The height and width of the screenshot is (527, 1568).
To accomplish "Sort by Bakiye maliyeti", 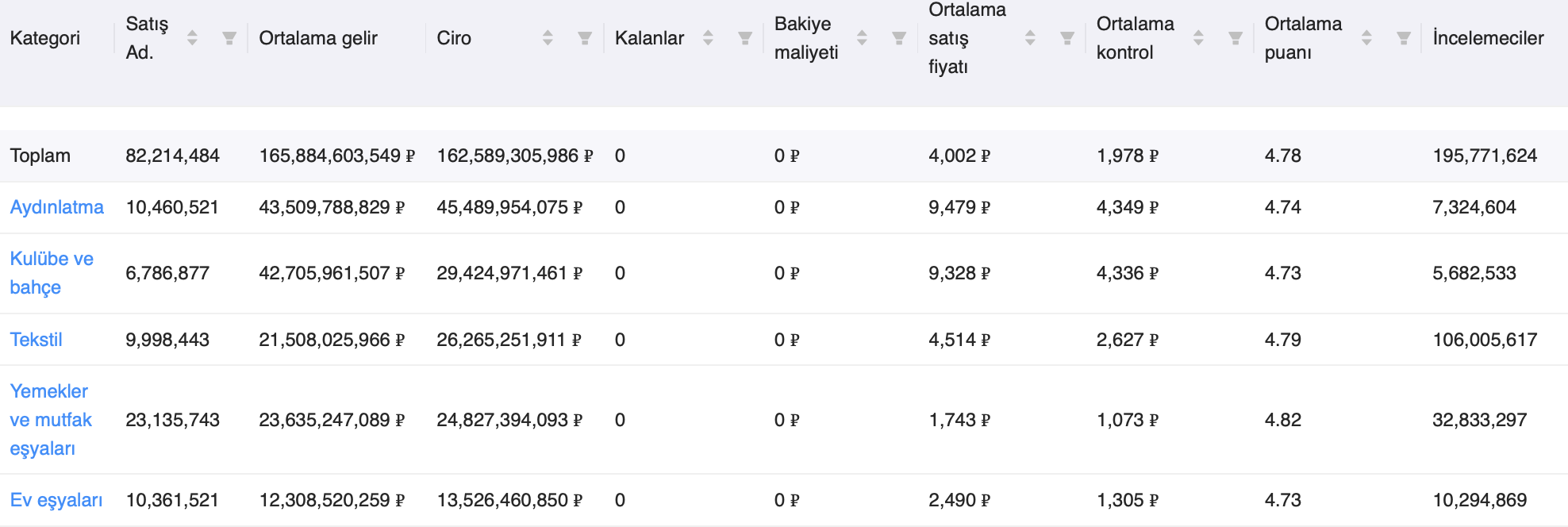I will click(862, 38).
